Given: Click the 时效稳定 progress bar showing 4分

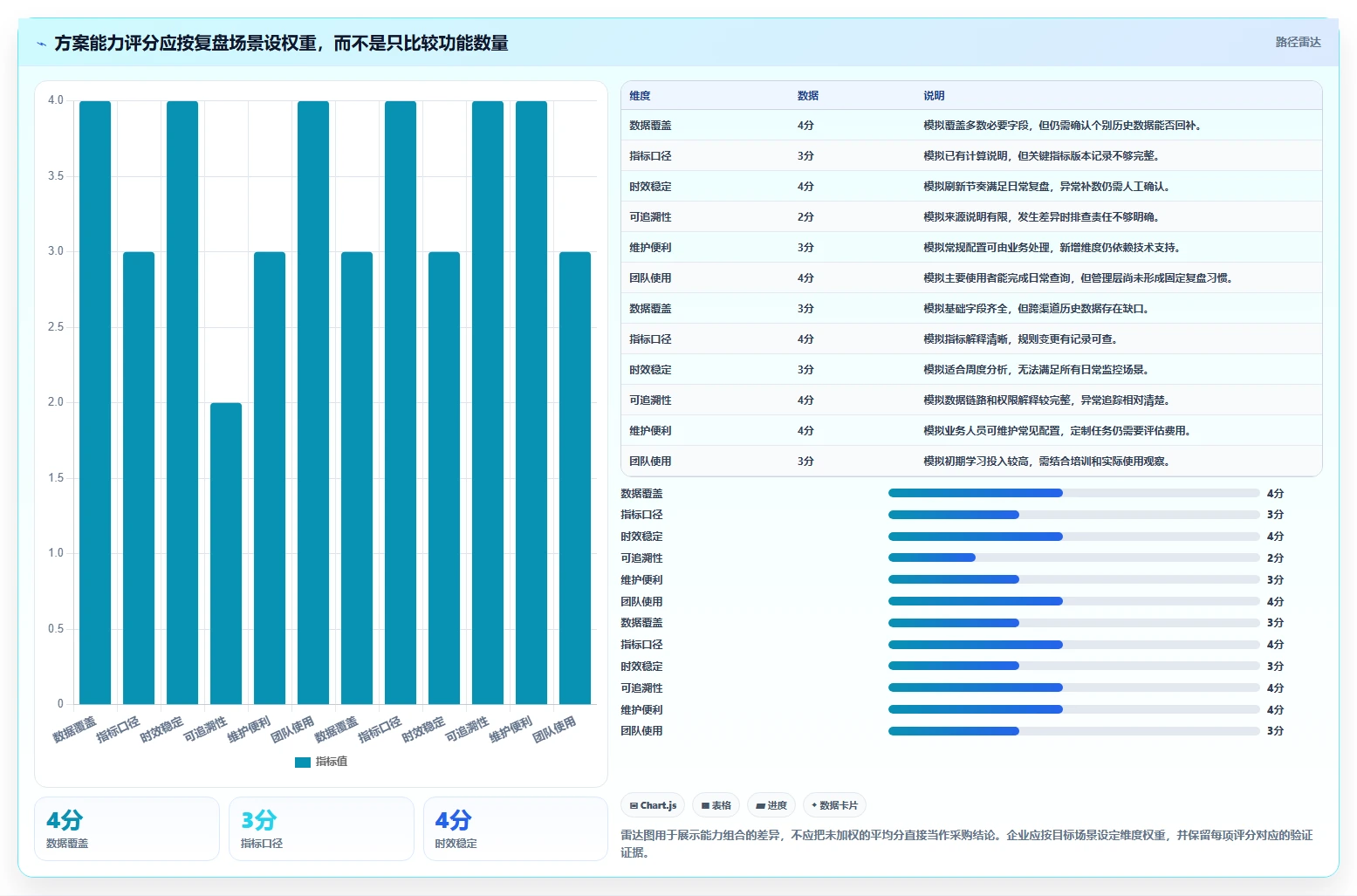Looking at the screenshot, I should 1073,537.
